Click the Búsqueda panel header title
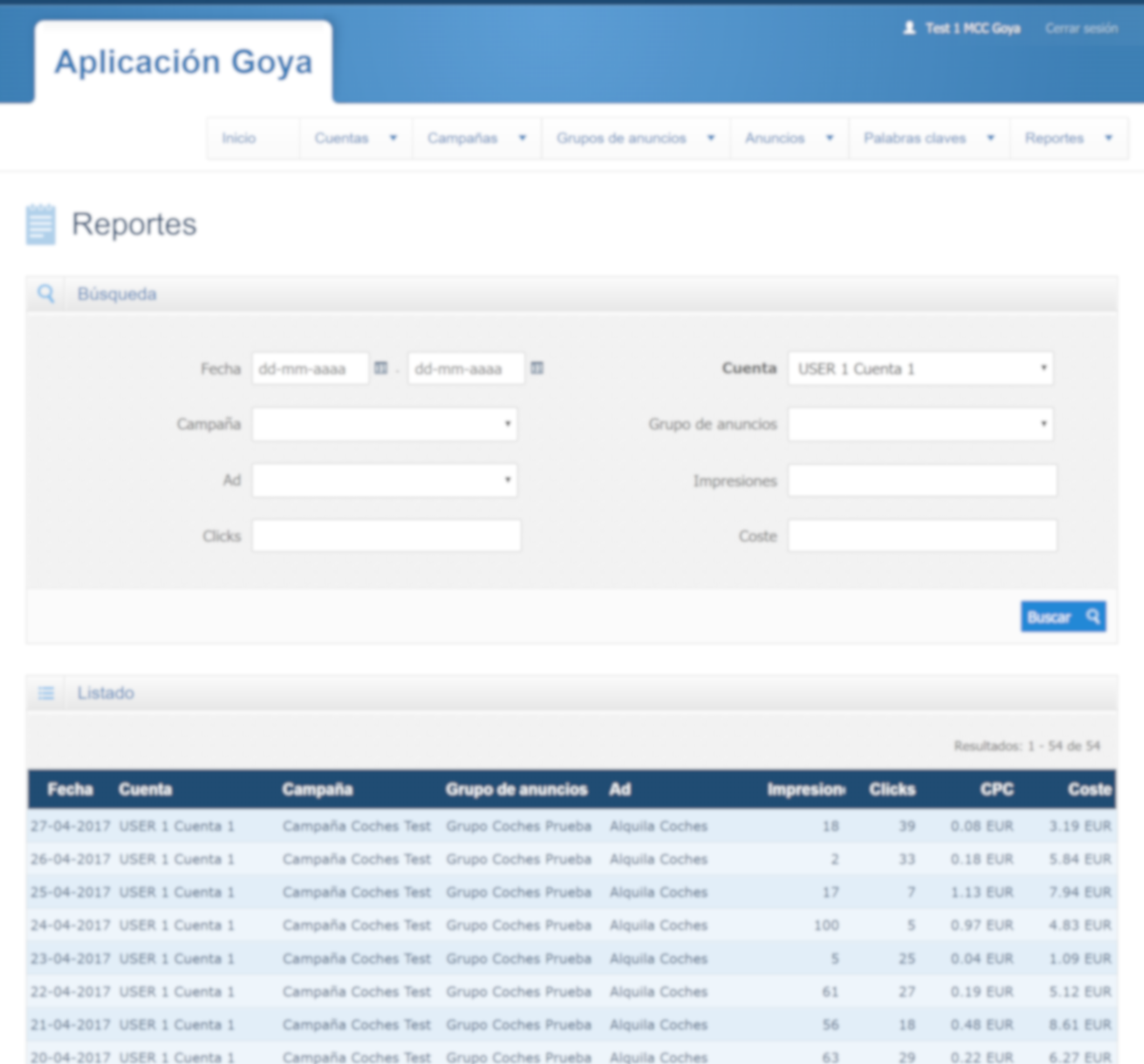Viewport: 1144px width, 1064px height. pyautogui.click(x=117, y=294)
